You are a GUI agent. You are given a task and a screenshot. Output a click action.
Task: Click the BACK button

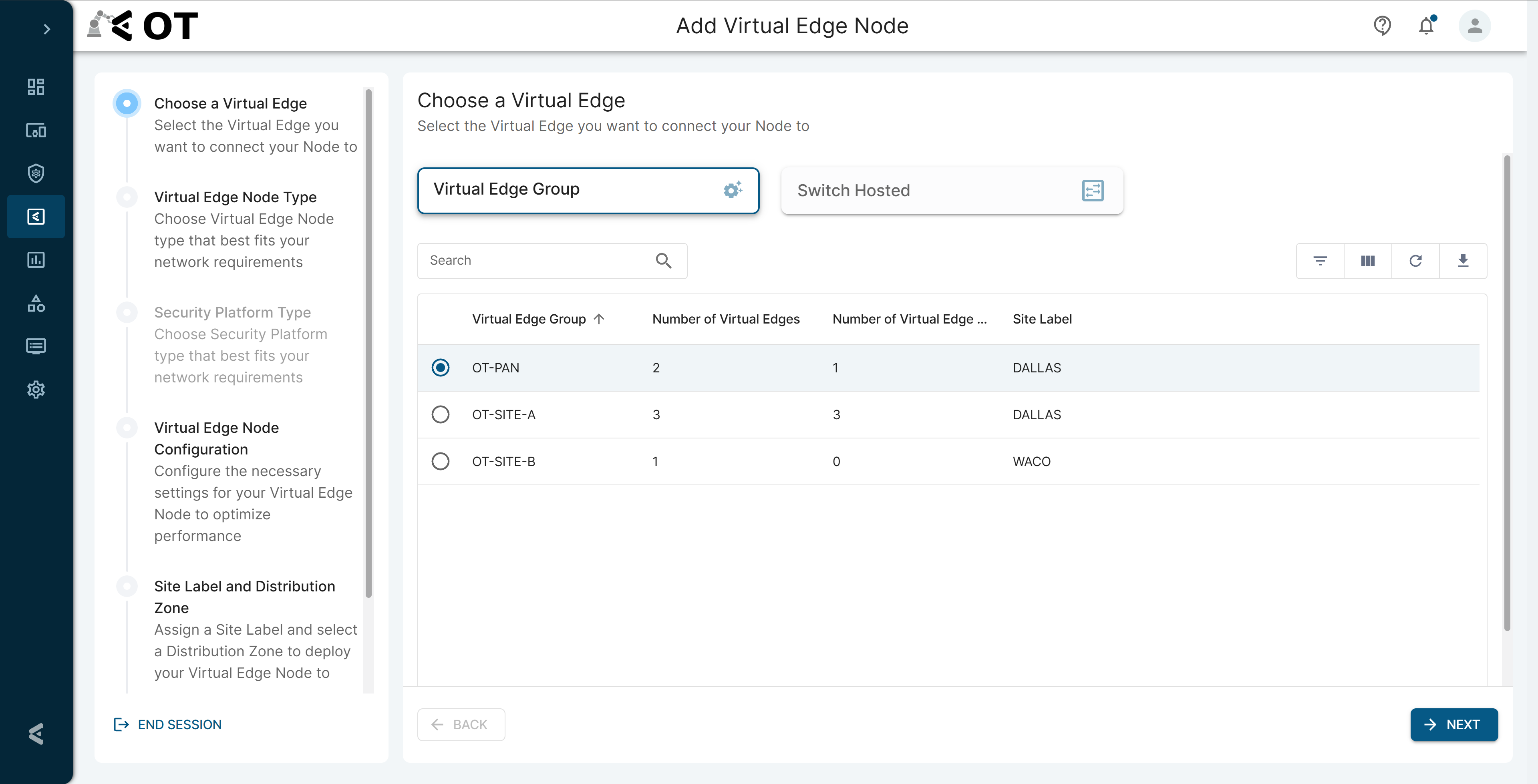[x=461, y=725]
